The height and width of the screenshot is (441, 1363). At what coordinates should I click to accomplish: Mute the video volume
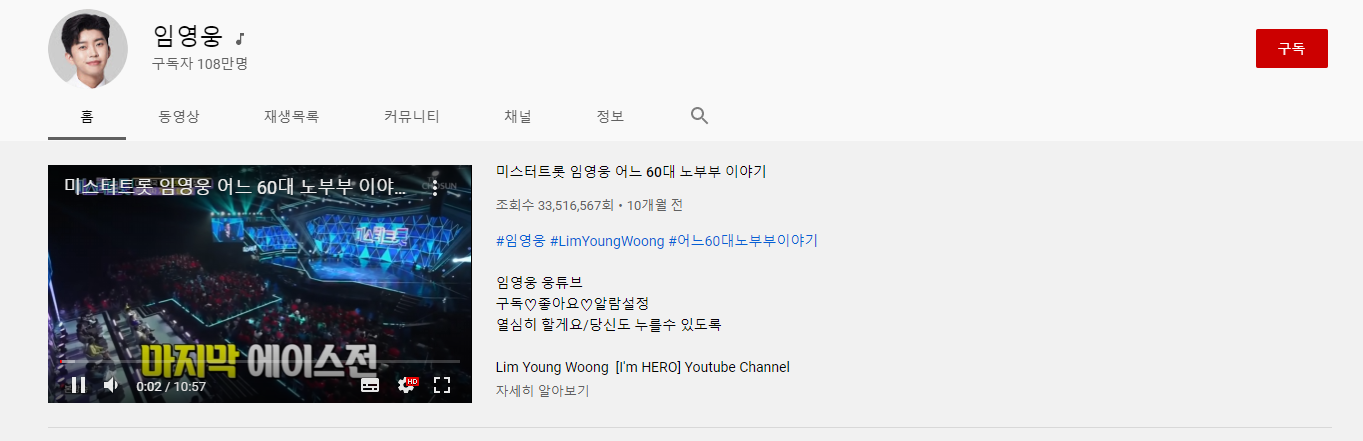tap(111, 385)
